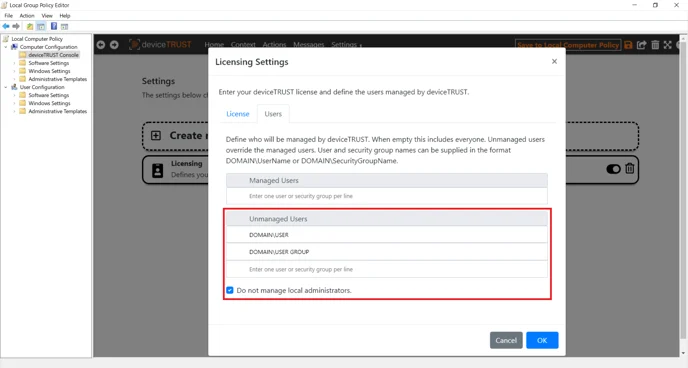This screenshot has width=688, height=368.
Task: Click the plus icon on Create card
Action: tap(156, 136)
